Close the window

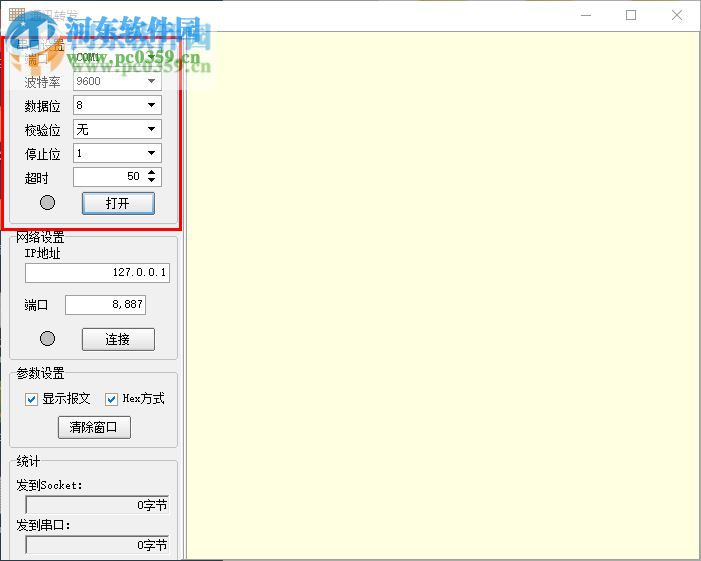click(x=677, y=15)
